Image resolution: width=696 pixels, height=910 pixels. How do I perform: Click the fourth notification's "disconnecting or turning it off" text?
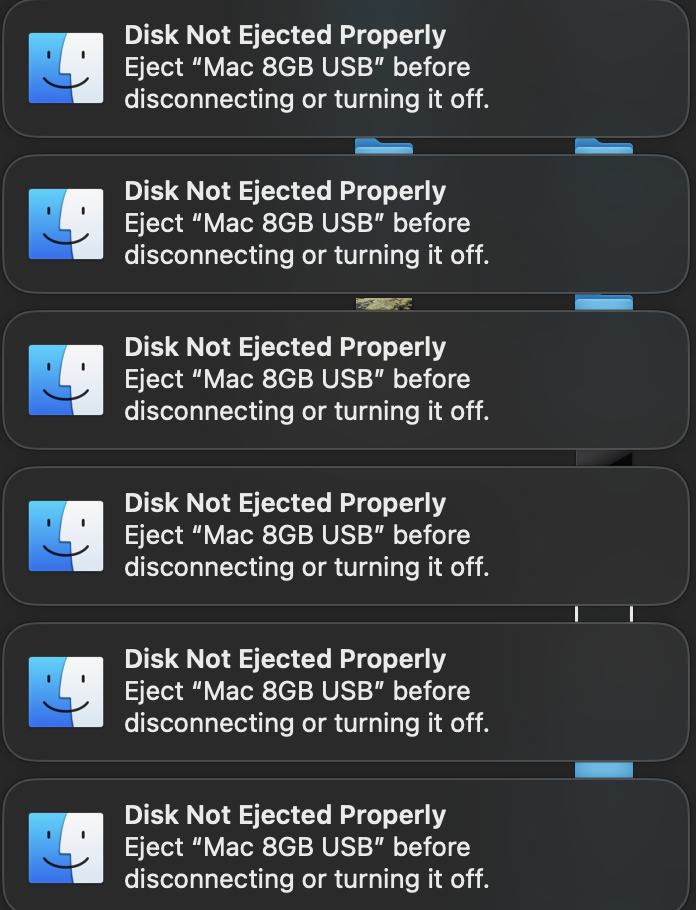(x=306, y=568)
